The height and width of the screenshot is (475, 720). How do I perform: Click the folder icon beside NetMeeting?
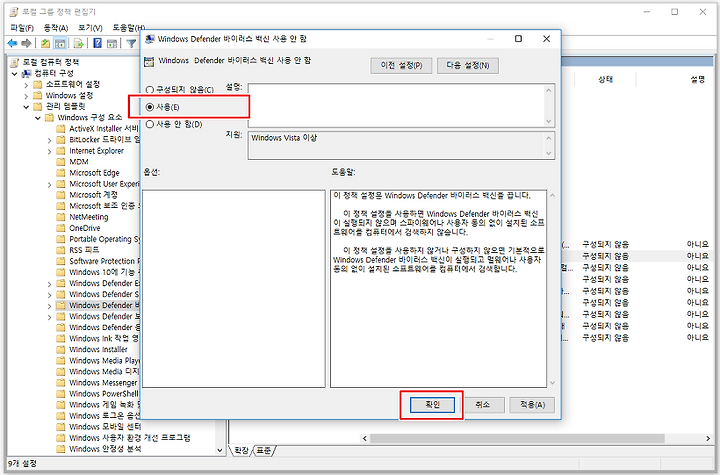[61, 217]
